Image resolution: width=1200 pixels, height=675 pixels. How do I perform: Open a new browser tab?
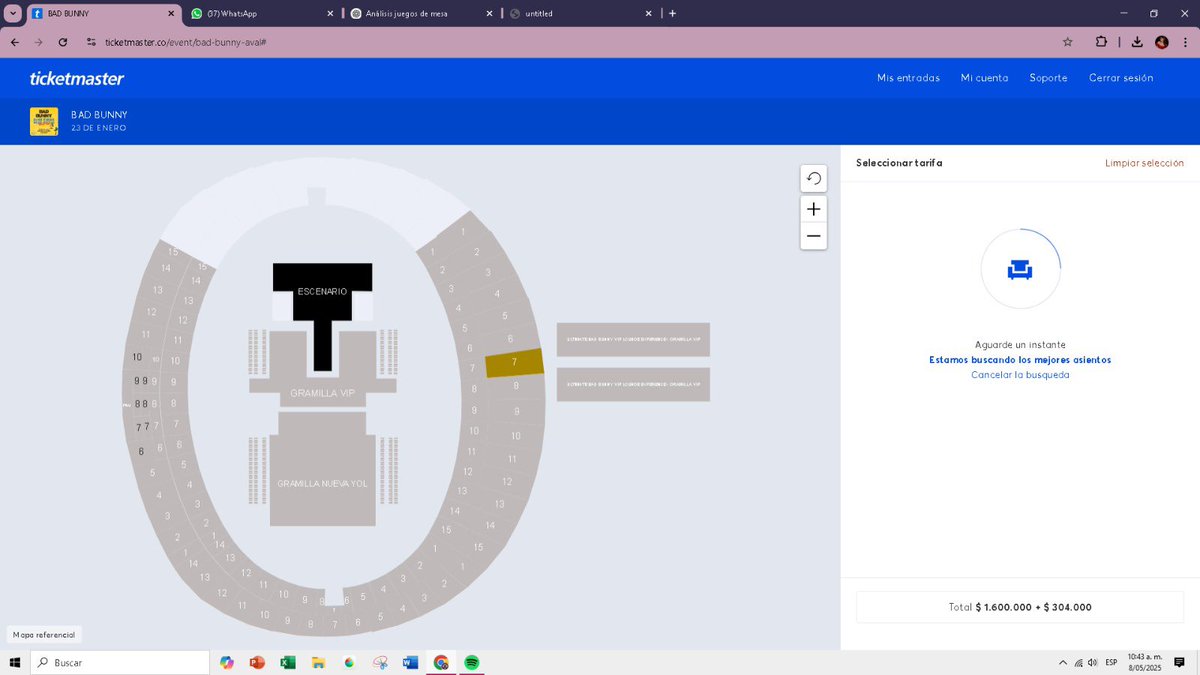tap(672, 13)
